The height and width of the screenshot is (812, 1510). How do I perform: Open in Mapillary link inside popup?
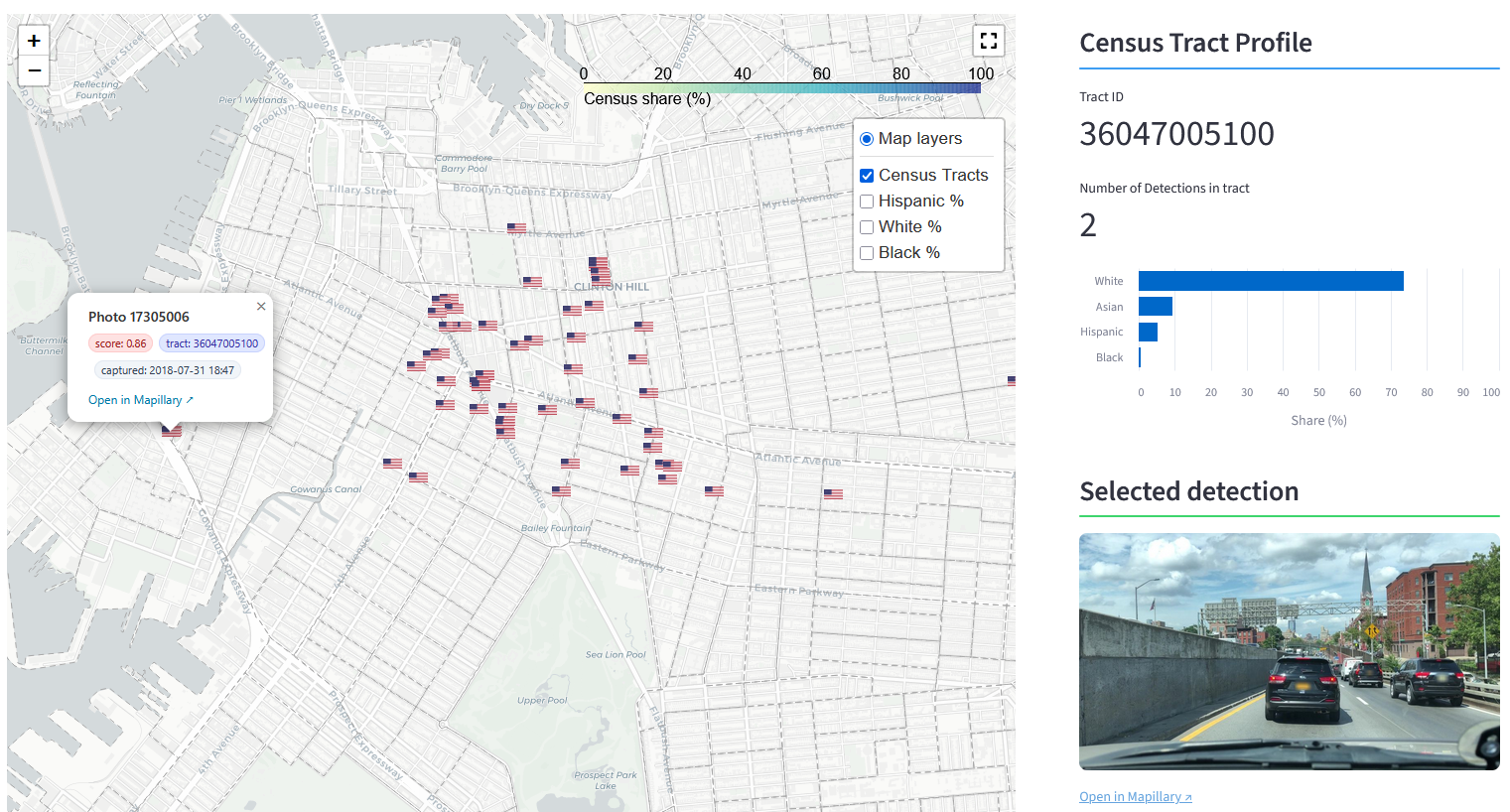pyautogui.click(x=135, y=400)
